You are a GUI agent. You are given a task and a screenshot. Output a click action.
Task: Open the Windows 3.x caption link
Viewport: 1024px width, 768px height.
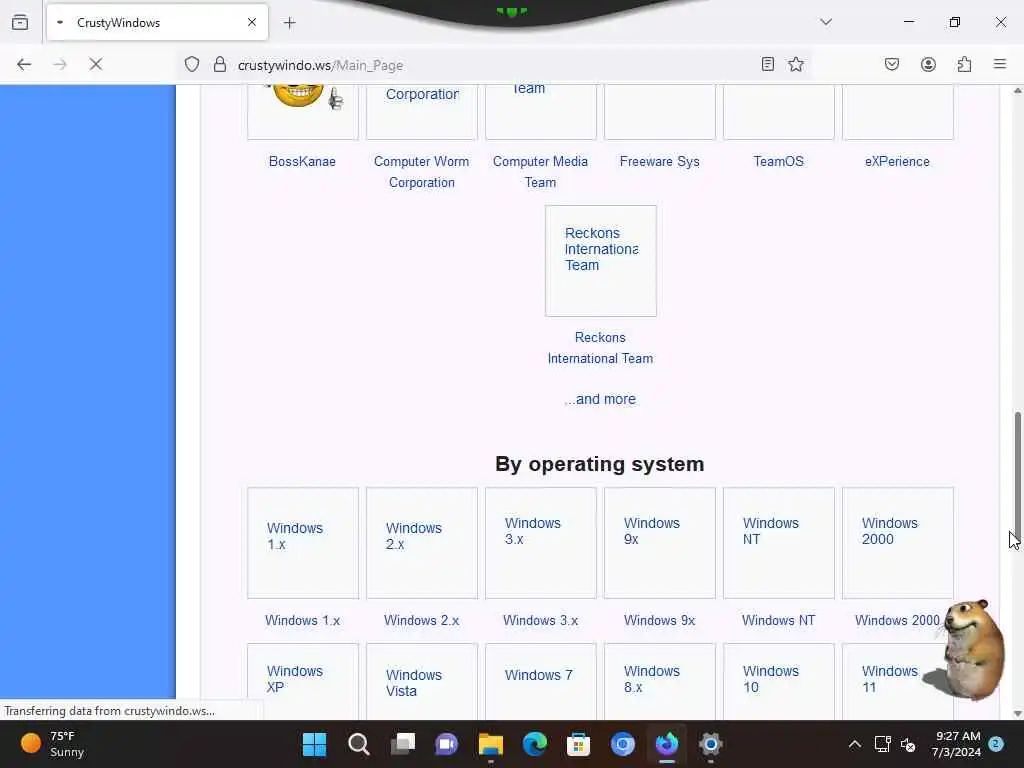pos(541,620)
